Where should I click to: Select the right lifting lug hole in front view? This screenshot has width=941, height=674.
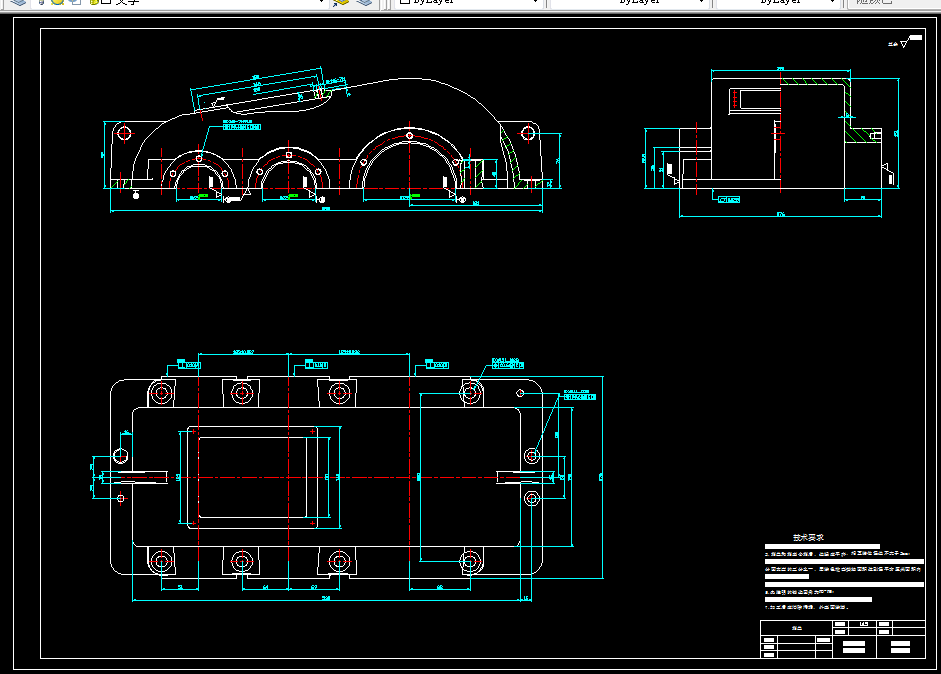528,132
